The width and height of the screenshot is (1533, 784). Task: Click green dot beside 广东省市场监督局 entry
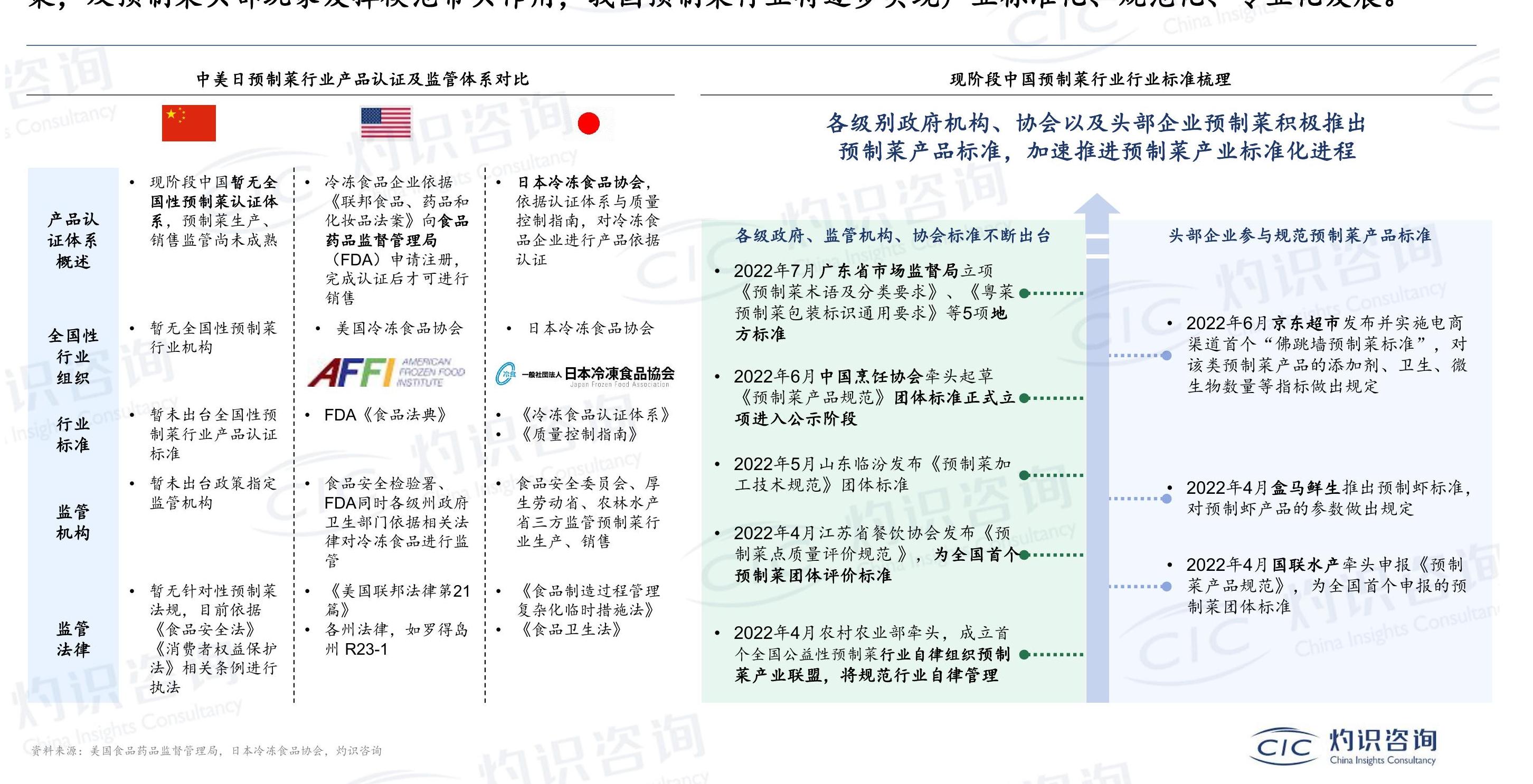1024,293
